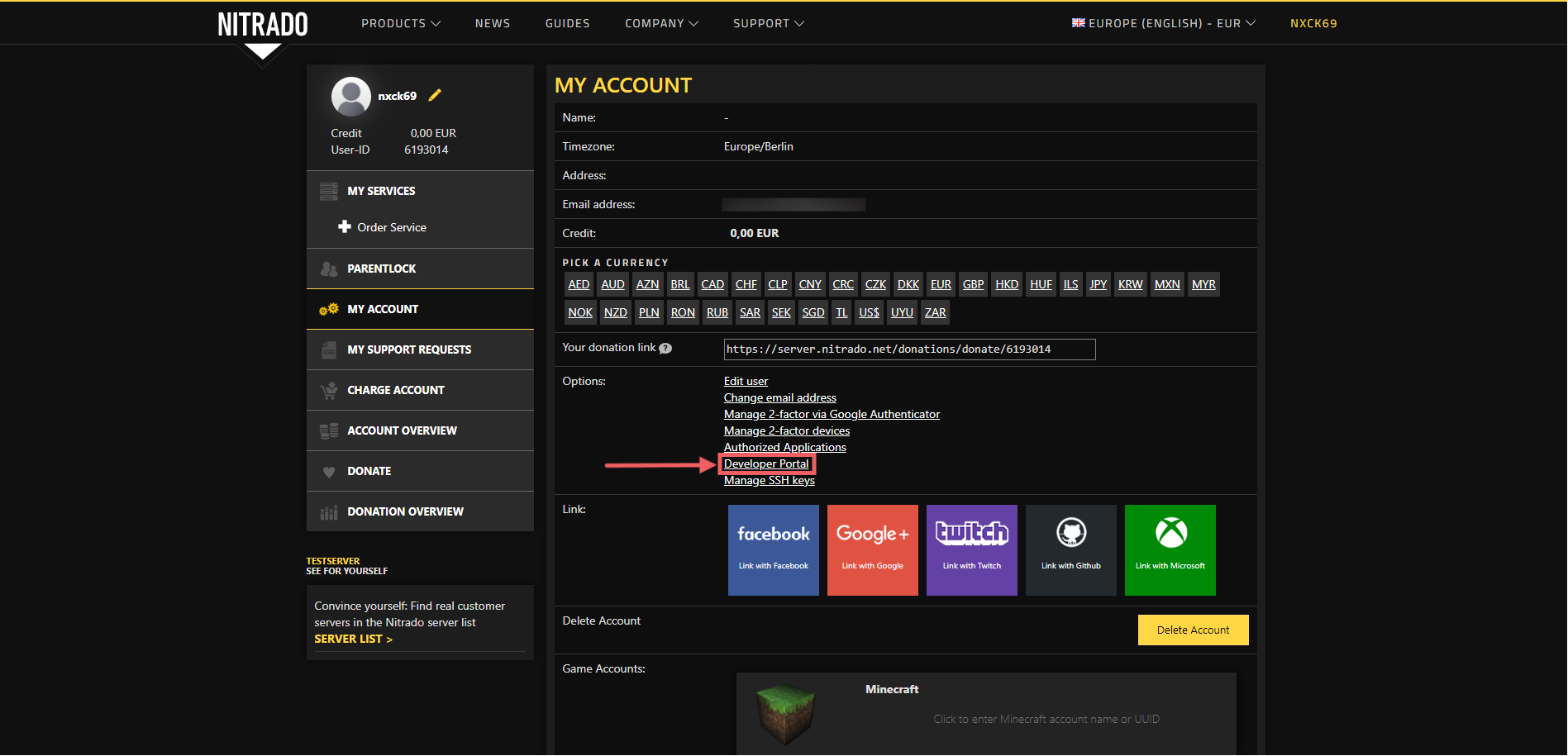Open the Europe (English) - EUR region selector
Image resolution: width=1568 pixels, height=756 pixels.
tap(1164, 23)
